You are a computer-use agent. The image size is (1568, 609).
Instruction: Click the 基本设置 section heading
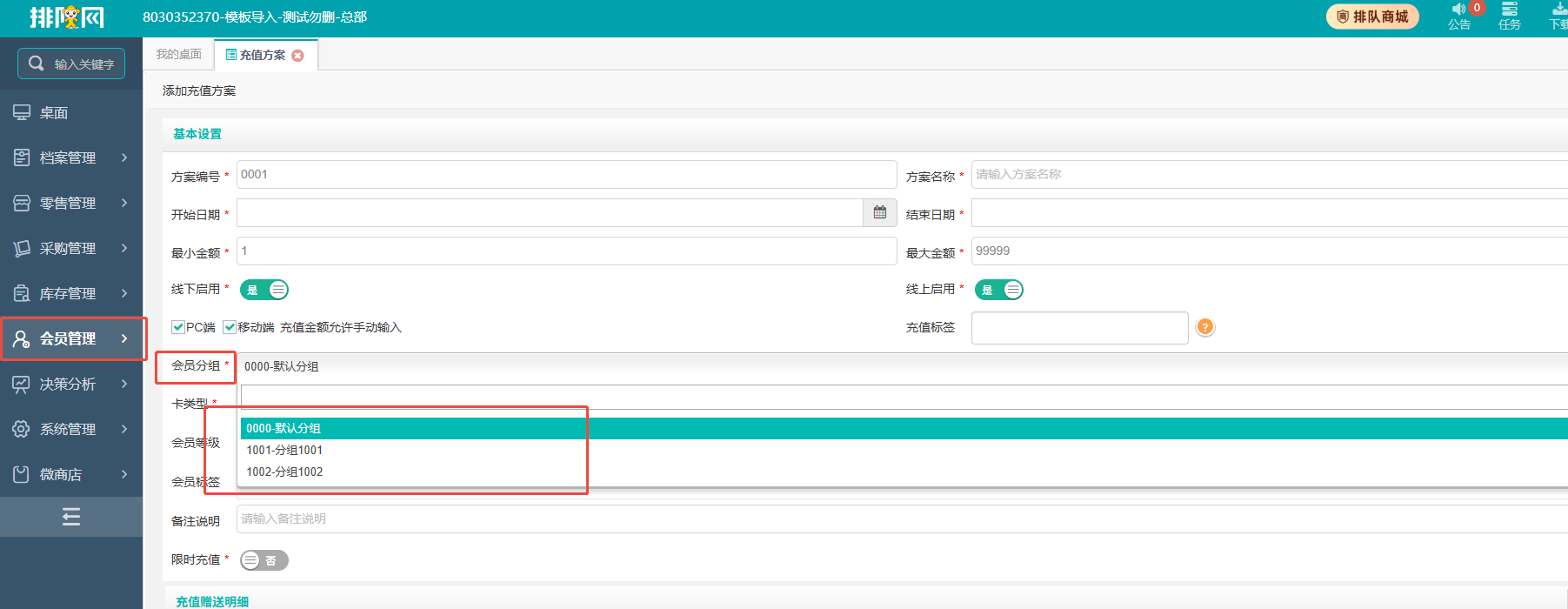click(197, 134)
